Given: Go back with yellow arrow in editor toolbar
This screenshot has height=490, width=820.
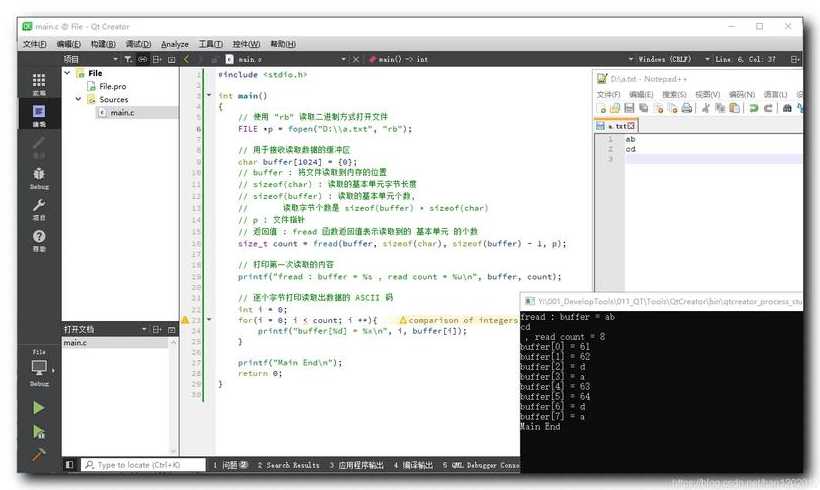Looking at the screenshot, I should (187, 59).
